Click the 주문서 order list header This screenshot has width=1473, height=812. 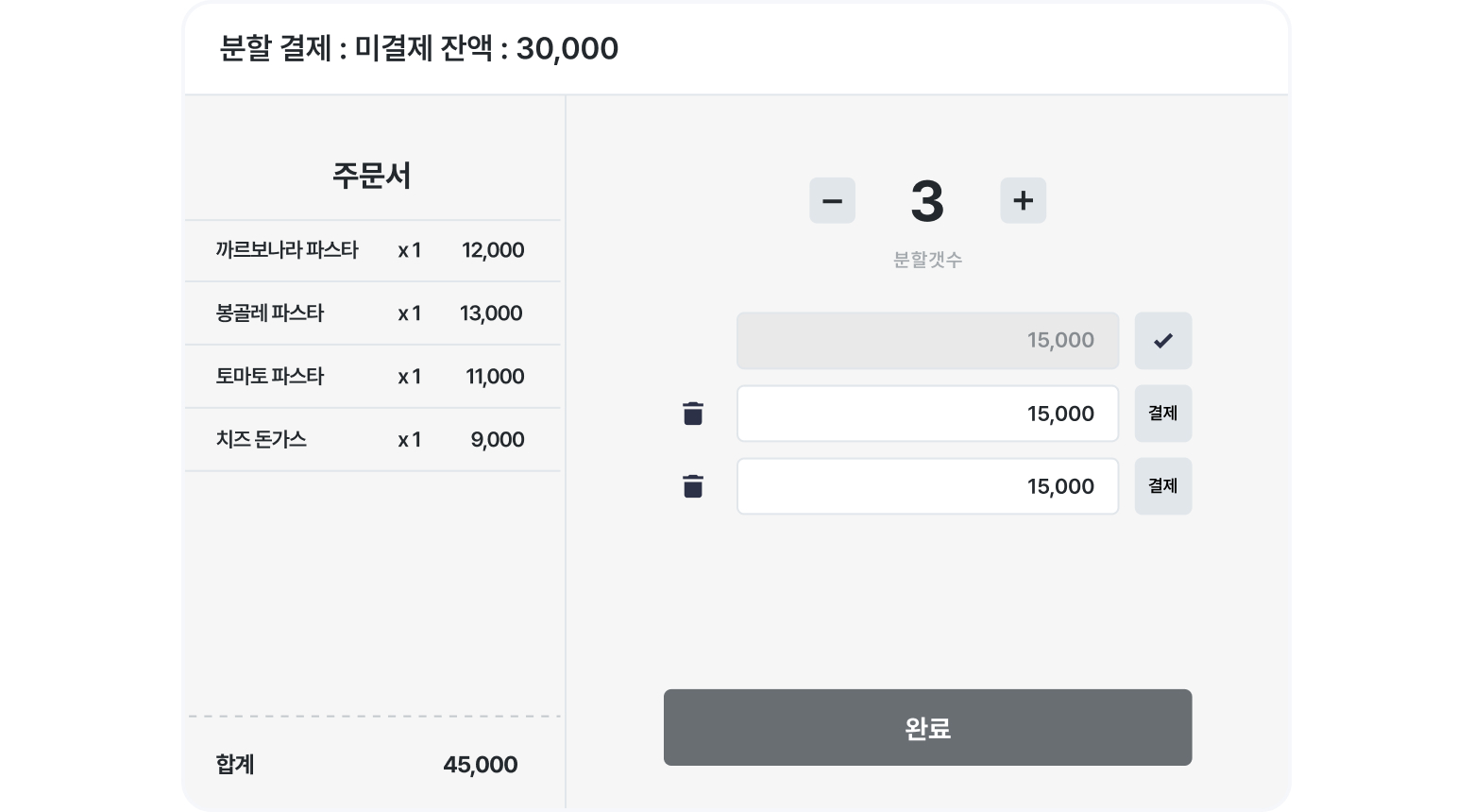[371, 176]
